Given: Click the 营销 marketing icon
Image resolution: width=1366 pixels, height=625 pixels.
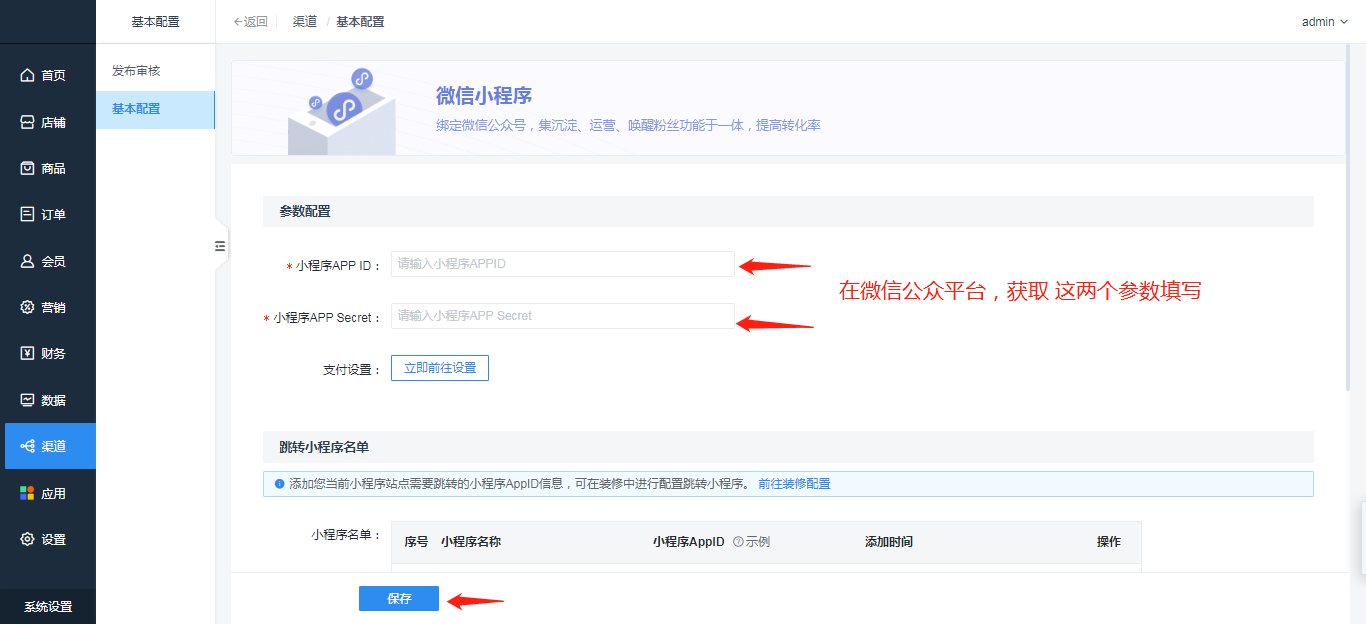Looking at the screenshot, I should tap(28, 307).
